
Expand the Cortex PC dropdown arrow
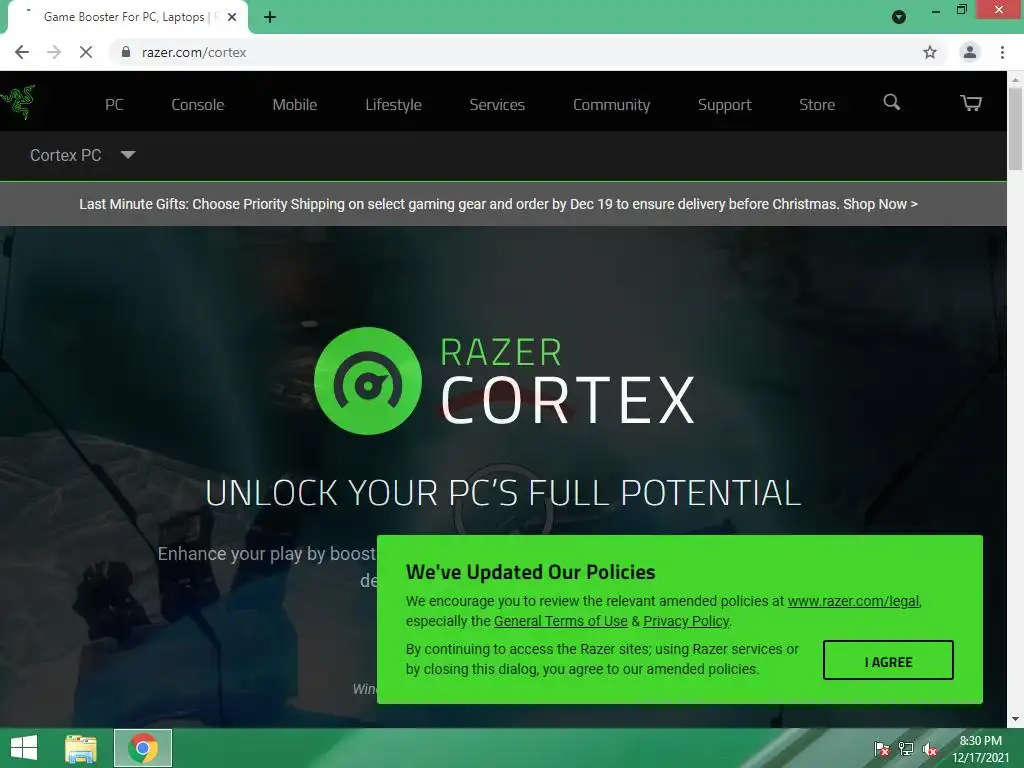coord(128,155)
